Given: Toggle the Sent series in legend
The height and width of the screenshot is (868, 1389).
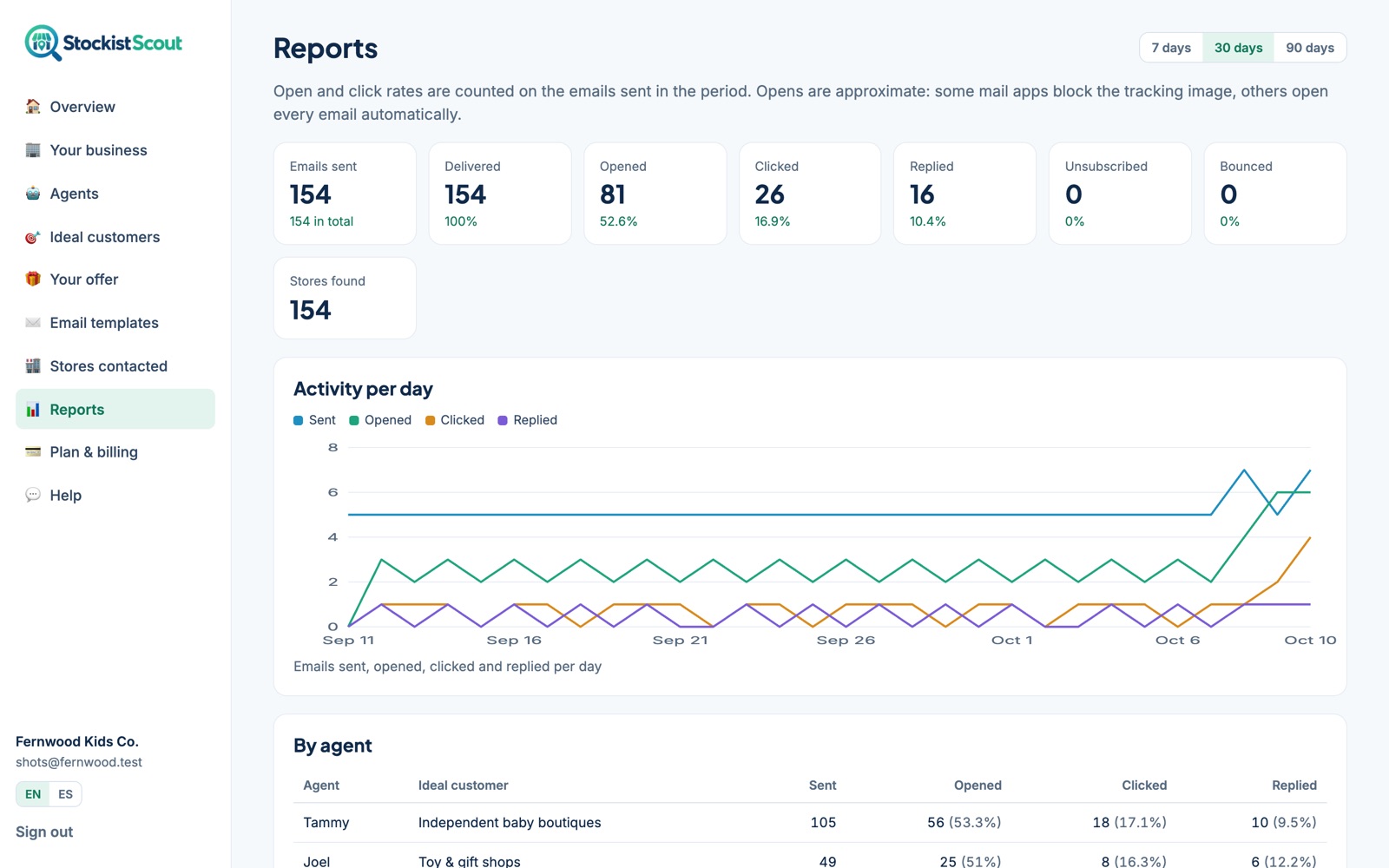Looking at the screenshot, I should pyautogui.click(x=314, y=420).
